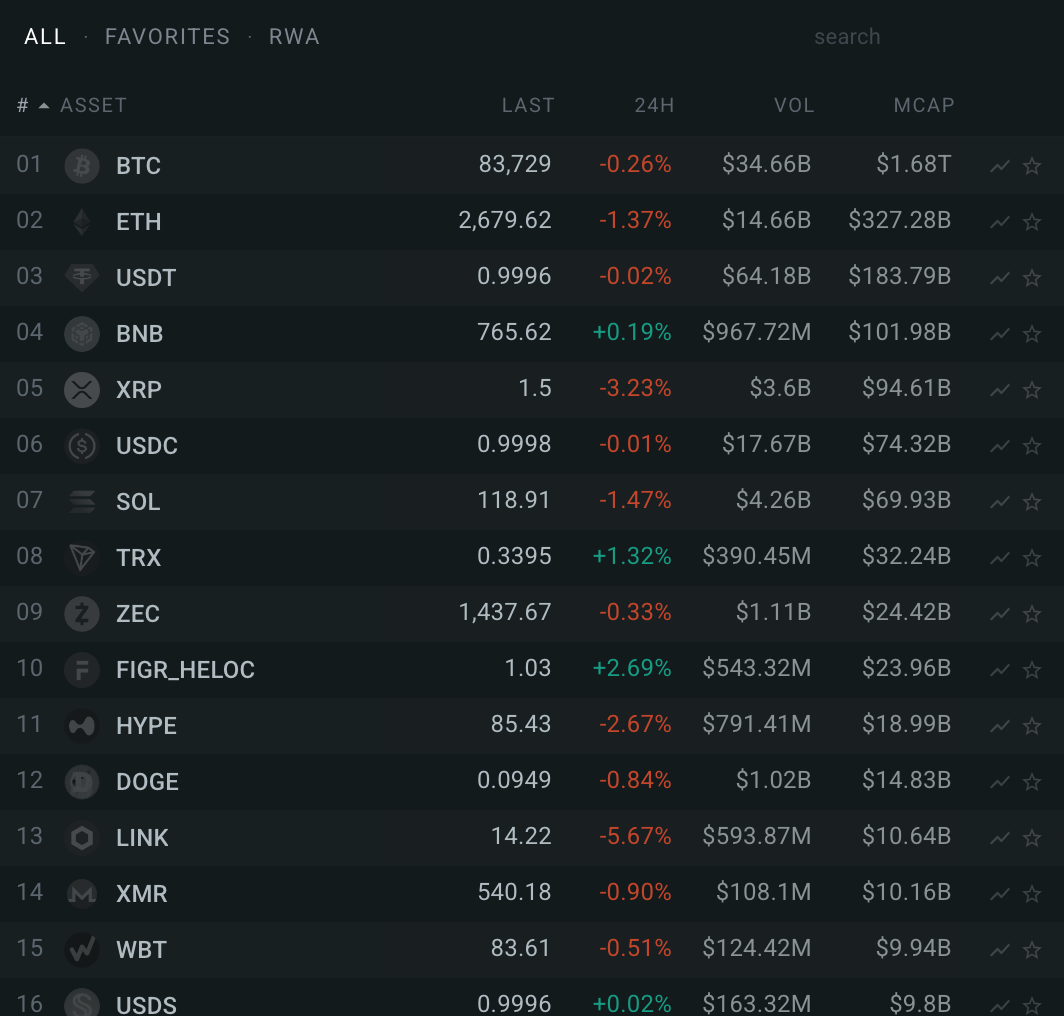The height and width of the screenshot is (1016, 1064).
Task: Focus the search field
Action: click(848, 37)
